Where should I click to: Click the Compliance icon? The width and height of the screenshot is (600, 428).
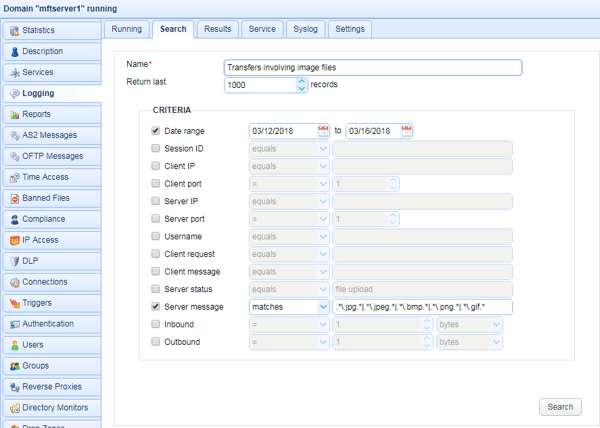pos(15,220)
